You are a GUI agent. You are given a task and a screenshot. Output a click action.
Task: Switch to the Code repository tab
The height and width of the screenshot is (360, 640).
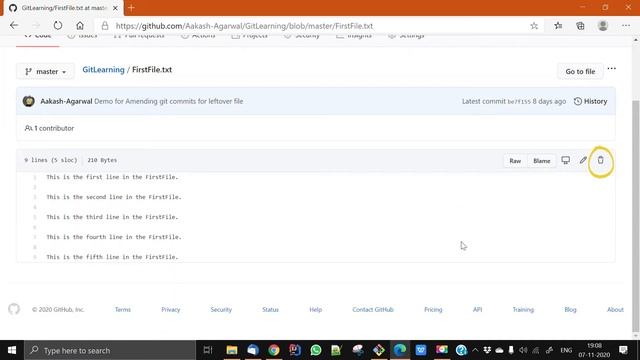(38, 36)
